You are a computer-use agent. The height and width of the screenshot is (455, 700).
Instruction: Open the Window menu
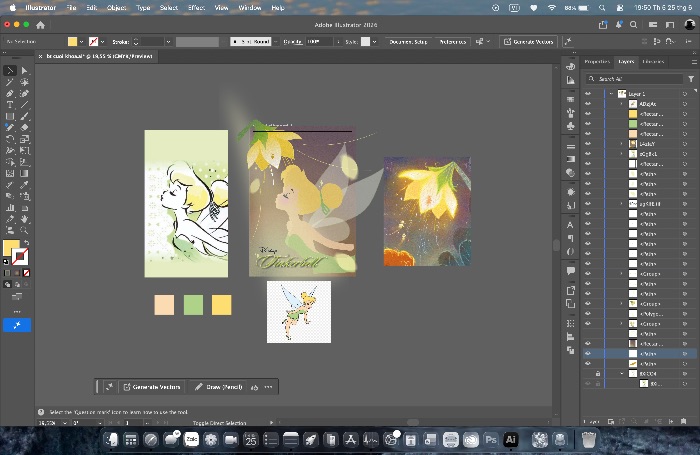click(x=250, y=8)
